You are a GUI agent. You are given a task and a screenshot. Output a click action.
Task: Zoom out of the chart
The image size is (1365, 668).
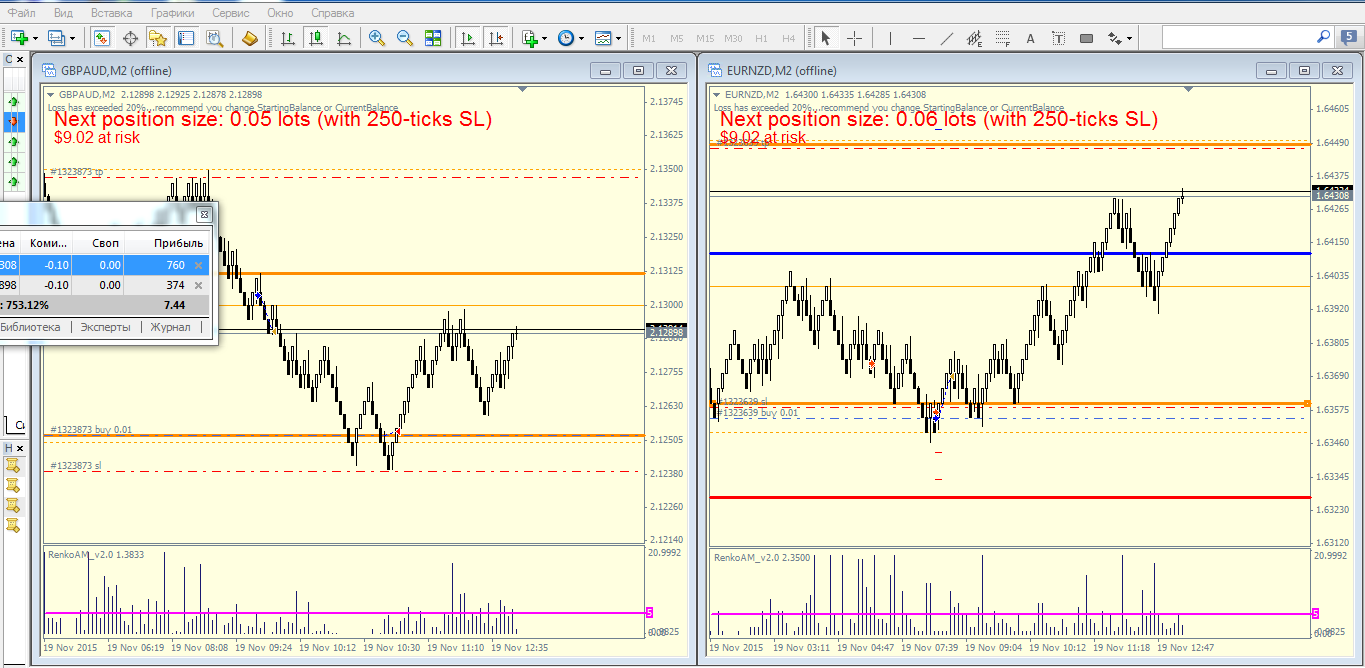(405, 38)
